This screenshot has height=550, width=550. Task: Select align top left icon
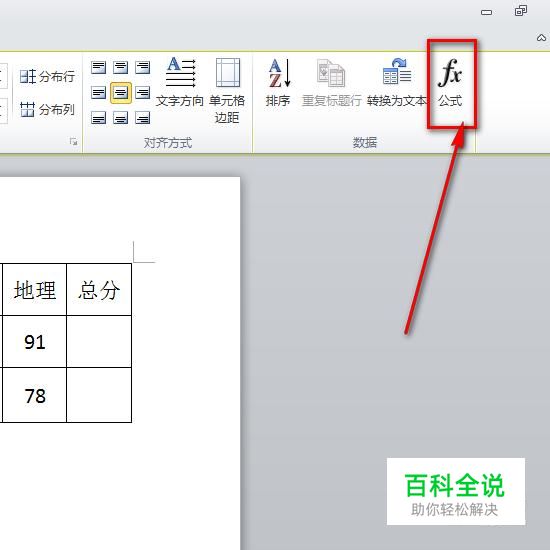[99, 67]
